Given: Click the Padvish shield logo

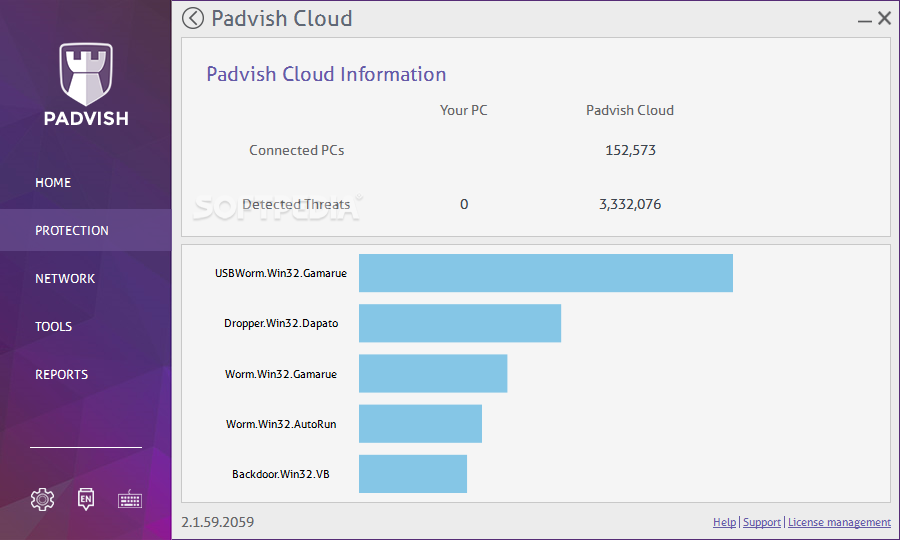Looking at the screenshot, I should click(x=86, y=74).
